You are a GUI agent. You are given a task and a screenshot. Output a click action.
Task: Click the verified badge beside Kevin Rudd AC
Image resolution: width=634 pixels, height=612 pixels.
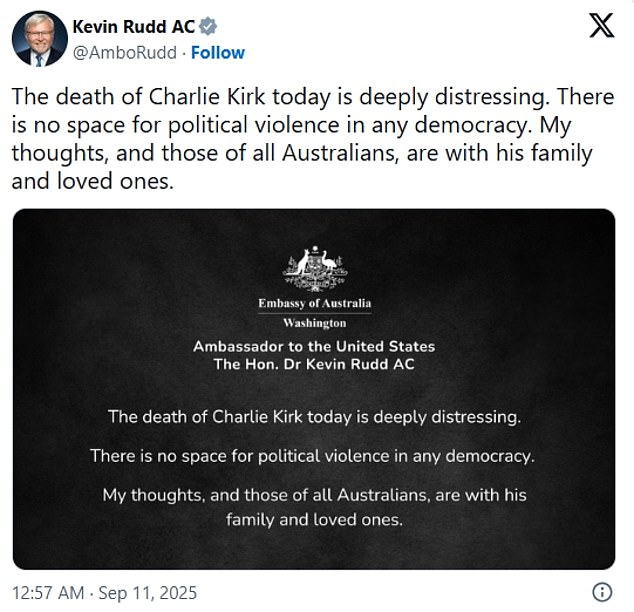pyautogui.click(x=208, y=27)
